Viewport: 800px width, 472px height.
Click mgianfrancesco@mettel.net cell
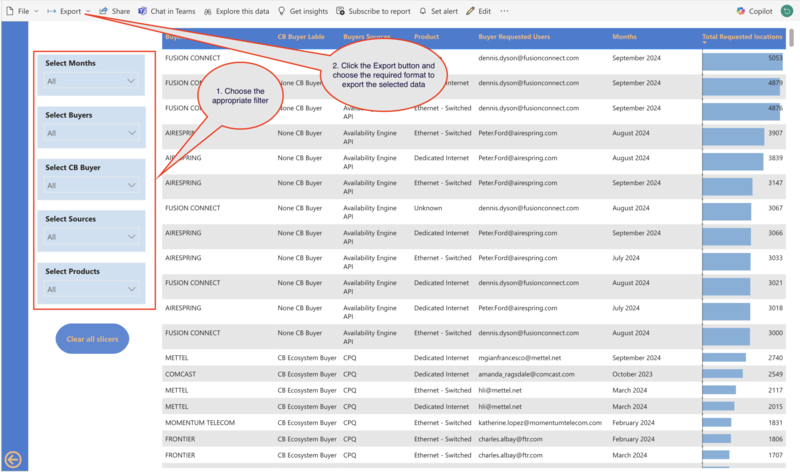(519, 358)
